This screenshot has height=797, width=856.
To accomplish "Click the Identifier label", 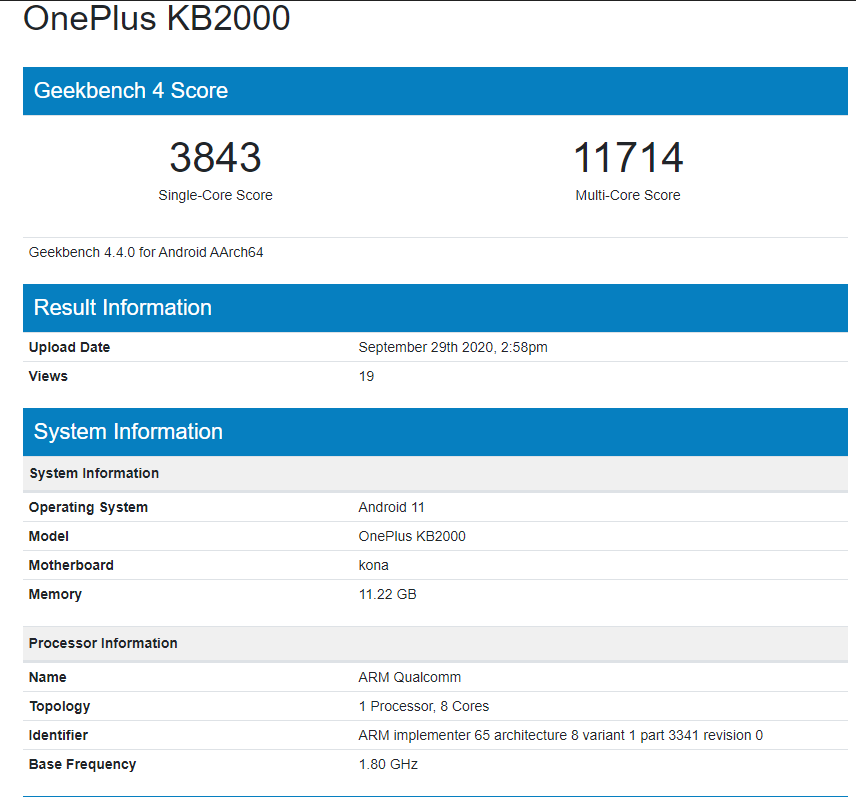I will (x=58, y=735).
